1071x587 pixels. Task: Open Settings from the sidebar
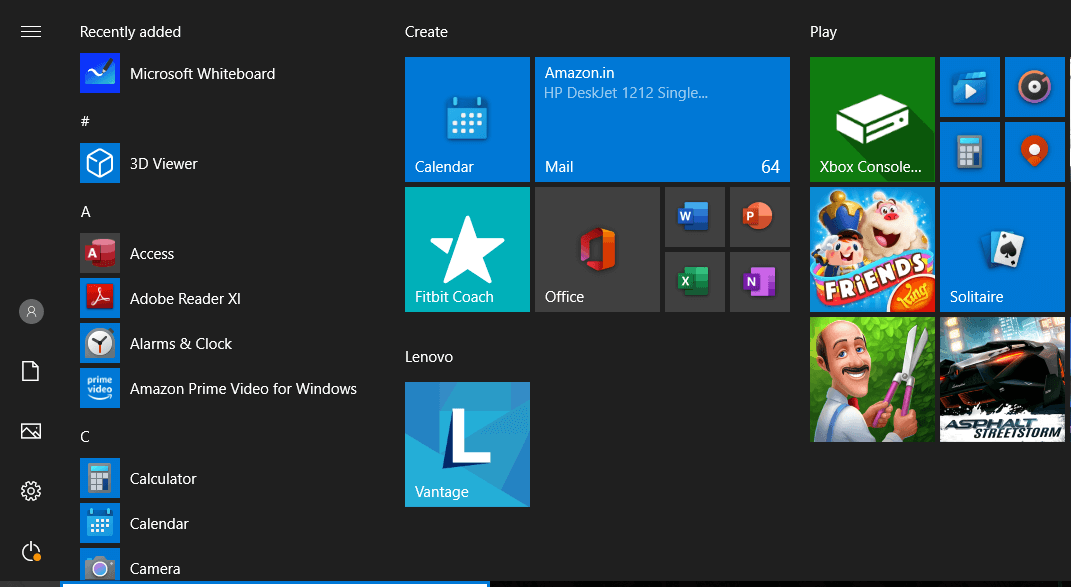click(x=30, y=491)
